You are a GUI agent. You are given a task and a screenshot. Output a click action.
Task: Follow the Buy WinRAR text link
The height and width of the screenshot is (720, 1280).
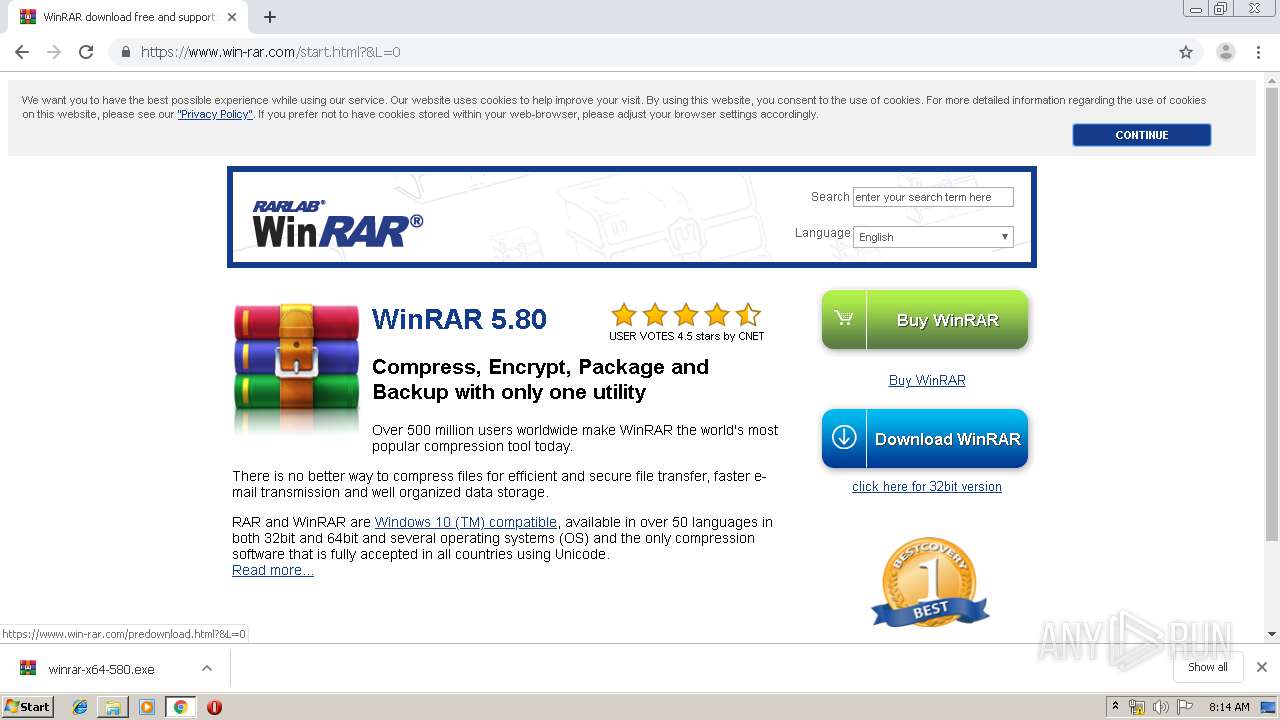[x=927, y=380]
